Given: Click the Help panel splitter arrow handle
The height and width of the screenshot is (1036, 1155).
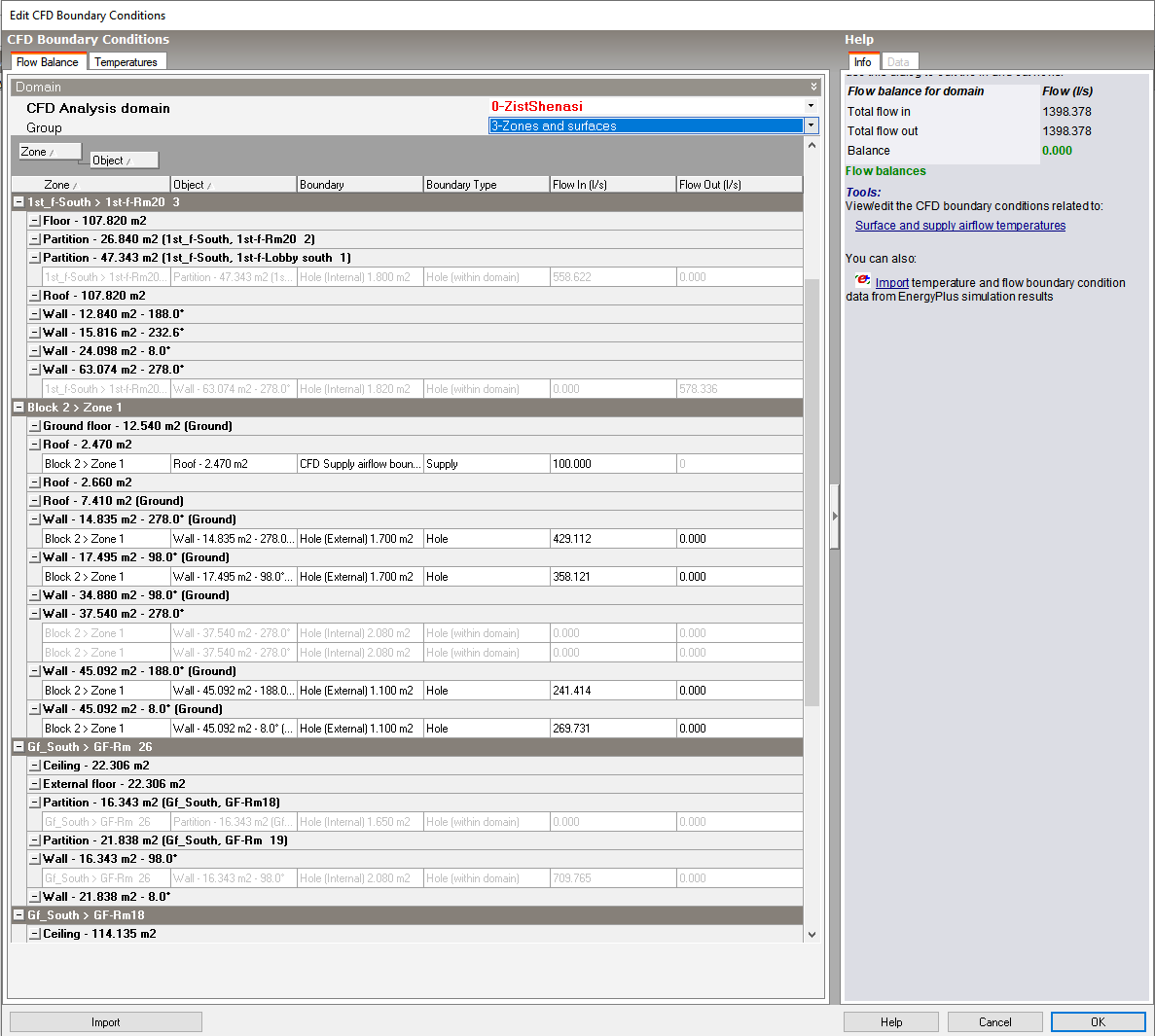Looking at the screenshot, I should 835,517.
